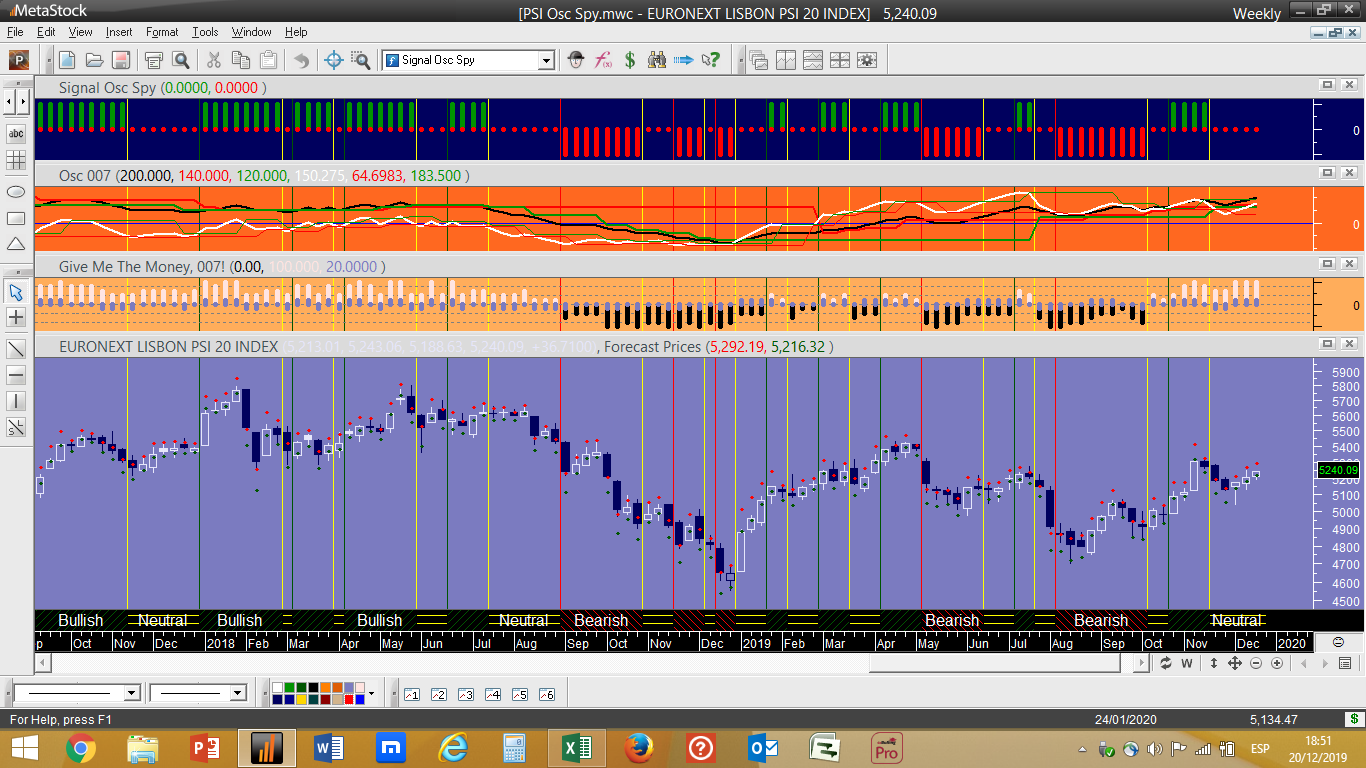Screen dimensions: 1366x768
Task: Open the Tools menu
Action: [205, 32]
